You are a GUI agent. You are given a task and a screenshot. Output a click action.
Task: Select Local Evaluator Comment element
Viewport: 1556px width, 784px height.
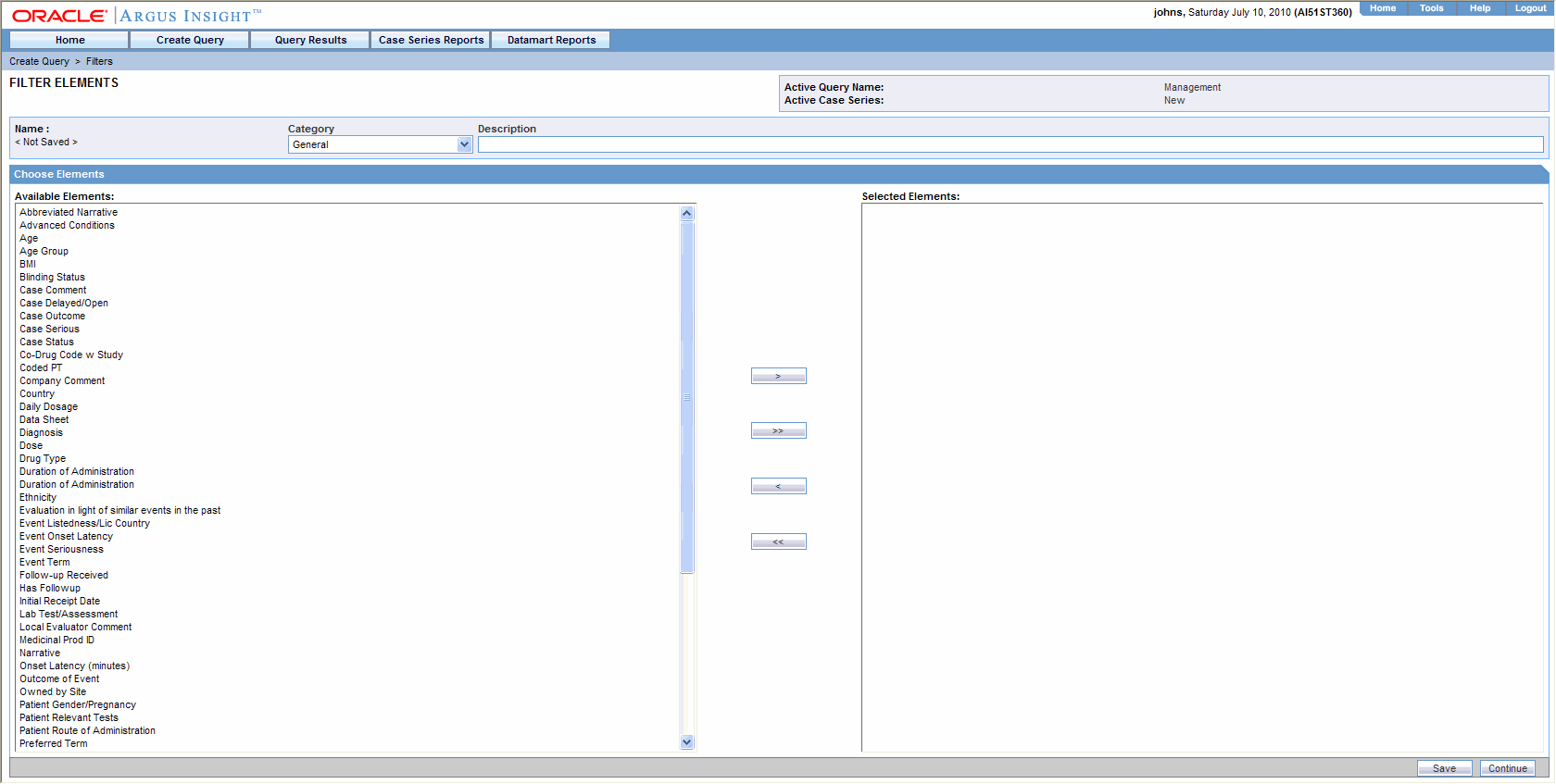76,627
